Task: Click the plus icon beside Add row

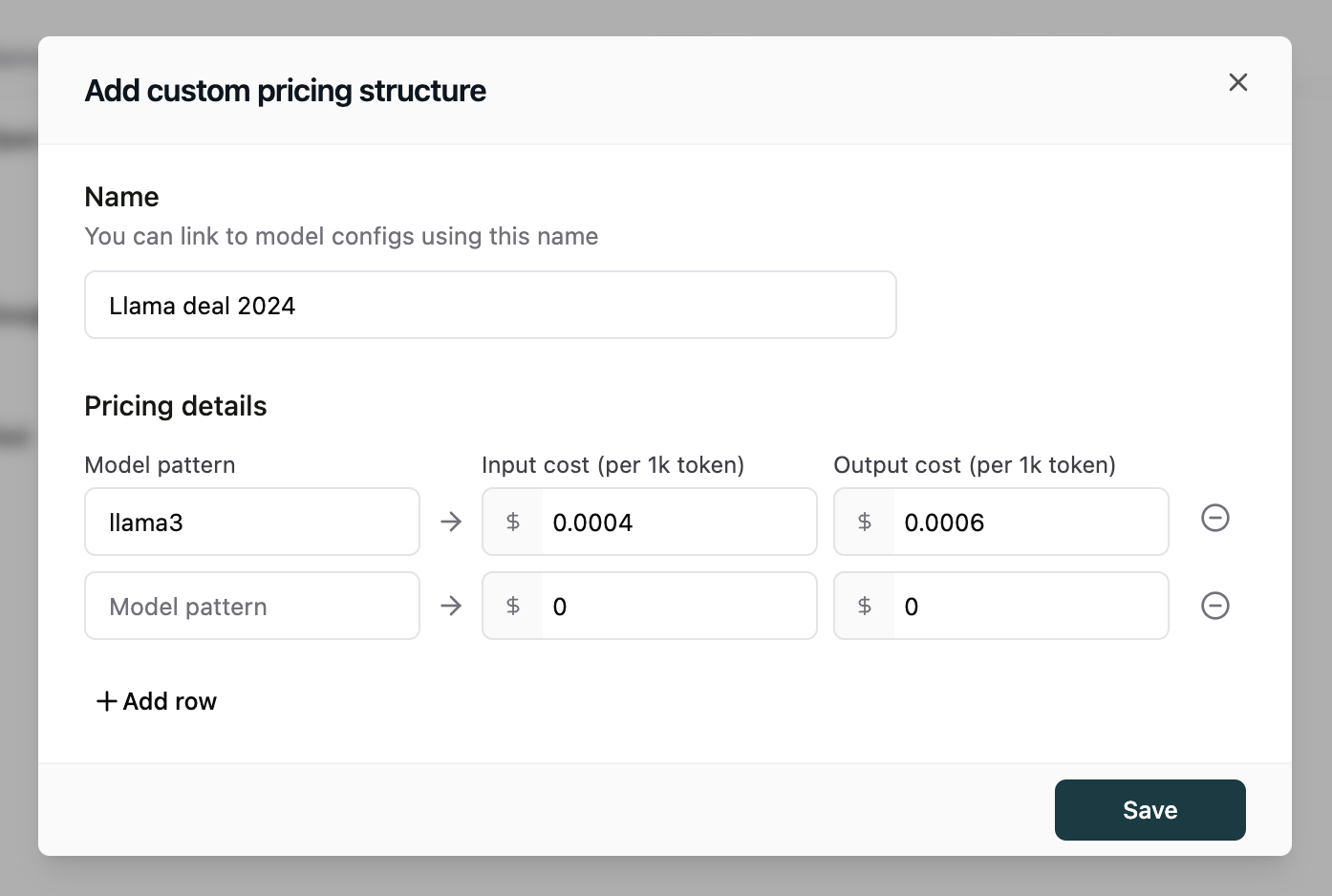Action: click(105, 700)
